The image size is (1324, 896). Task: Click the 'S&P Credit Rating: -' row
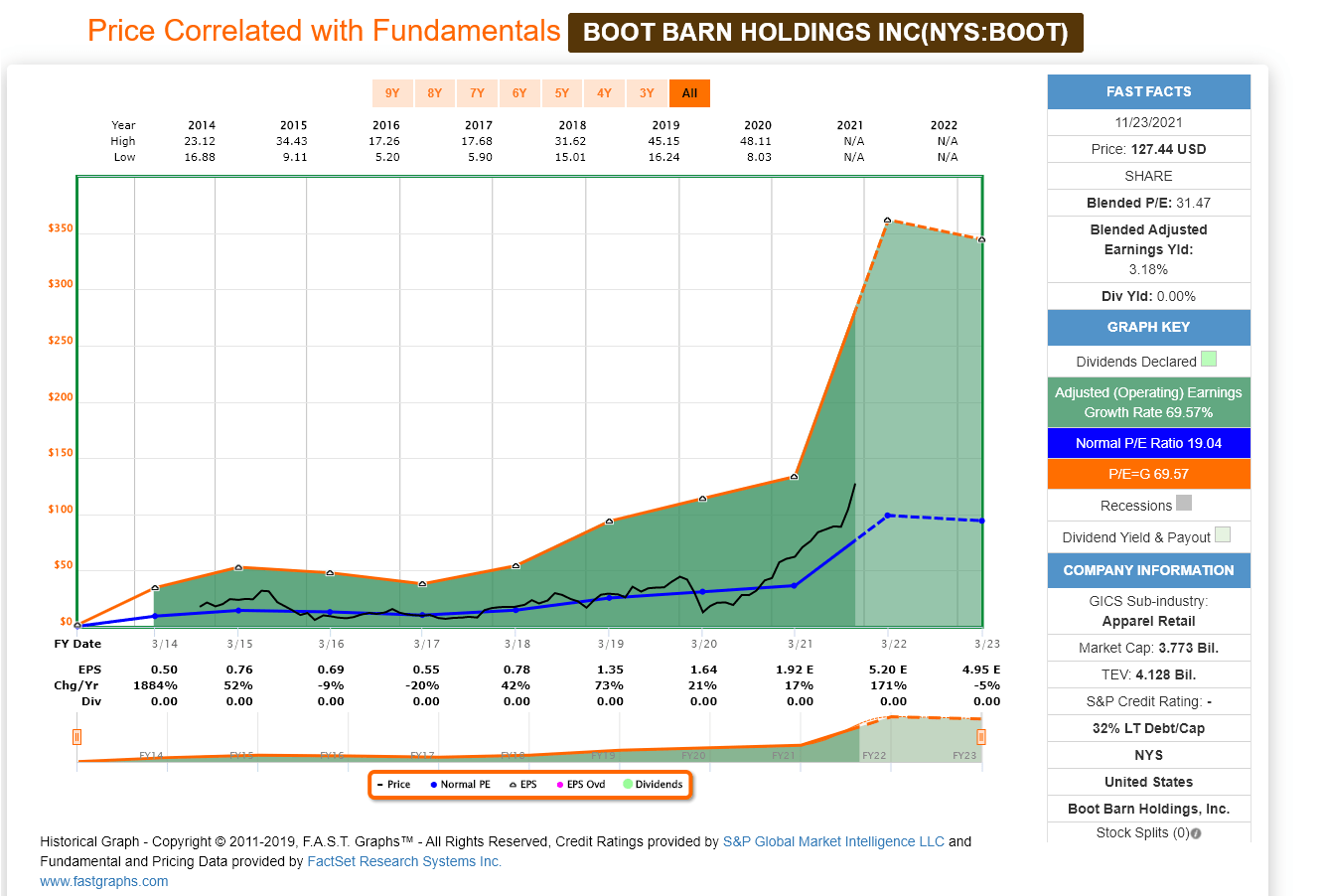1148,701
